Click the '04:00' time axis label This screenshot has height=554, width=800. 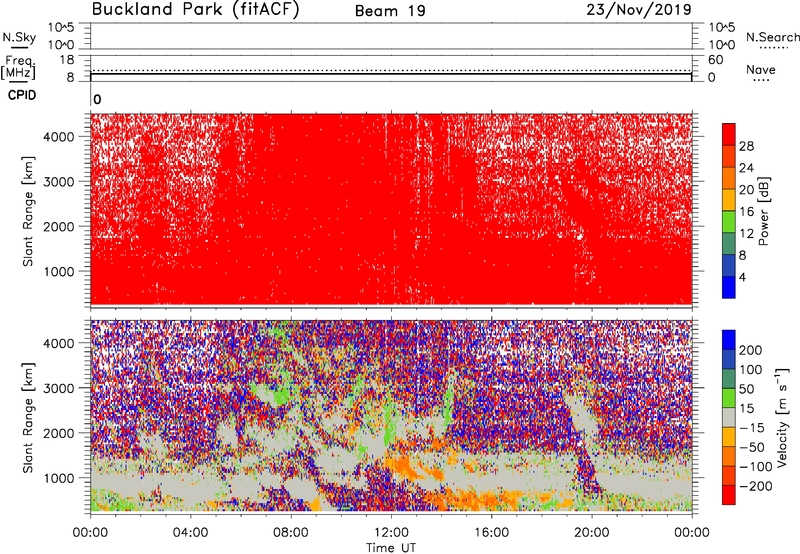[x=190, y=533]
